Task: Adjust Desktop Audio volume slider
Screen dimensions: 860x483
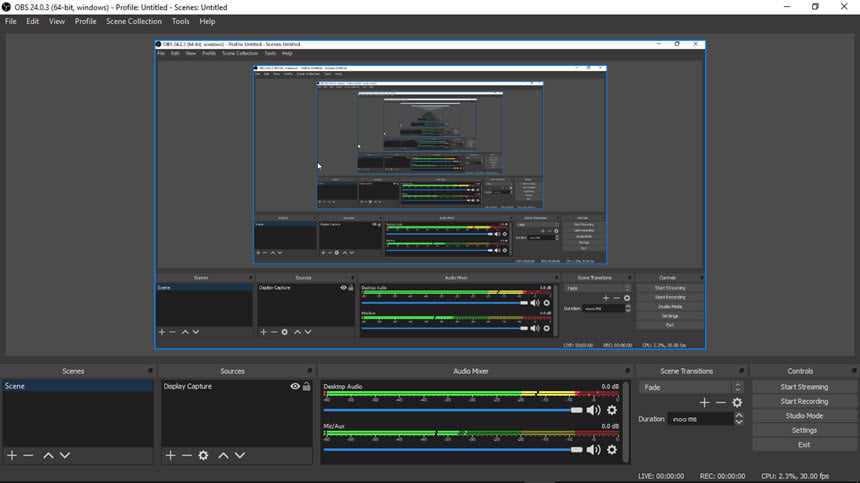Action: (x=452, y=410)
